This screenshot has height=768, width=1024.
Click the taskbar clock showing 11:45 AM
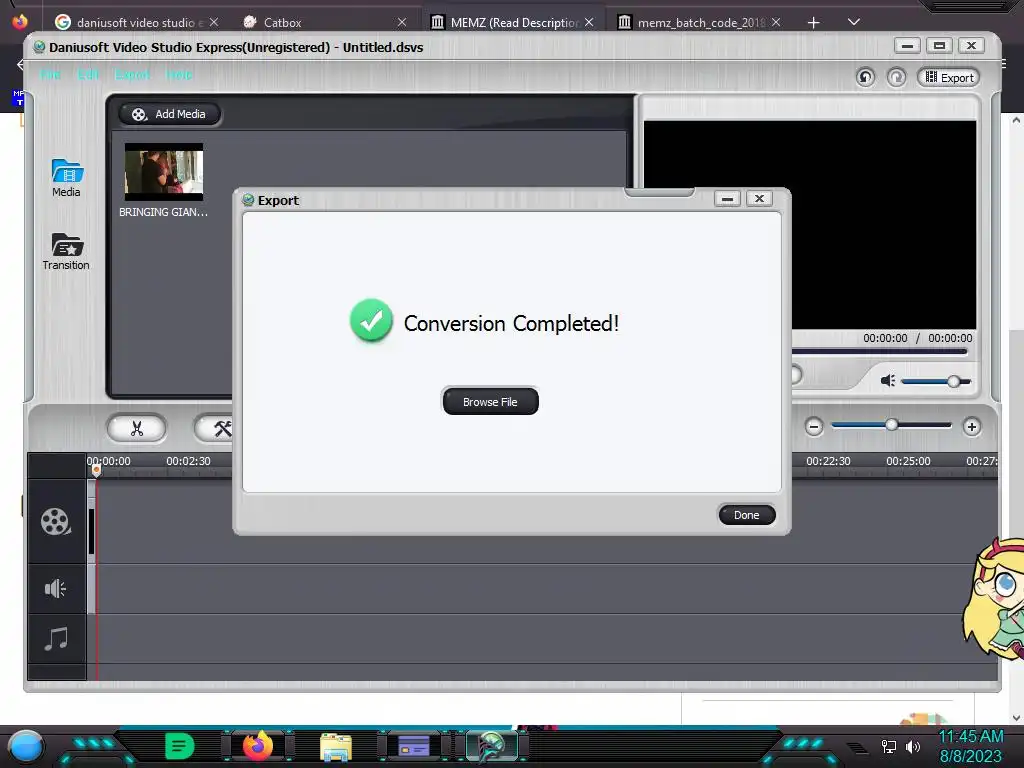tap(970, 737)
